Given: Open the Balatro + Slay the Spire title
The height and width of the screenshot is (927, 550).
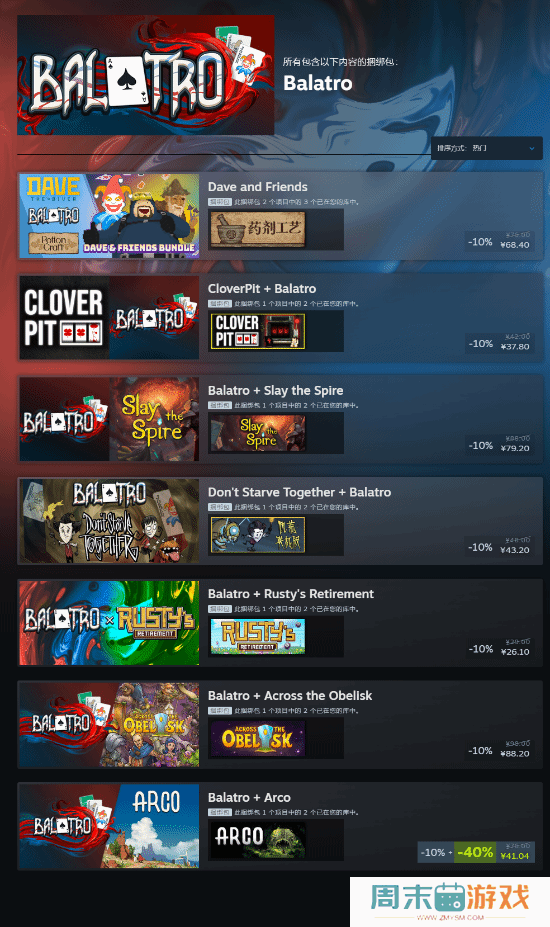Looking at the screenshot, I should pos(276,390).
